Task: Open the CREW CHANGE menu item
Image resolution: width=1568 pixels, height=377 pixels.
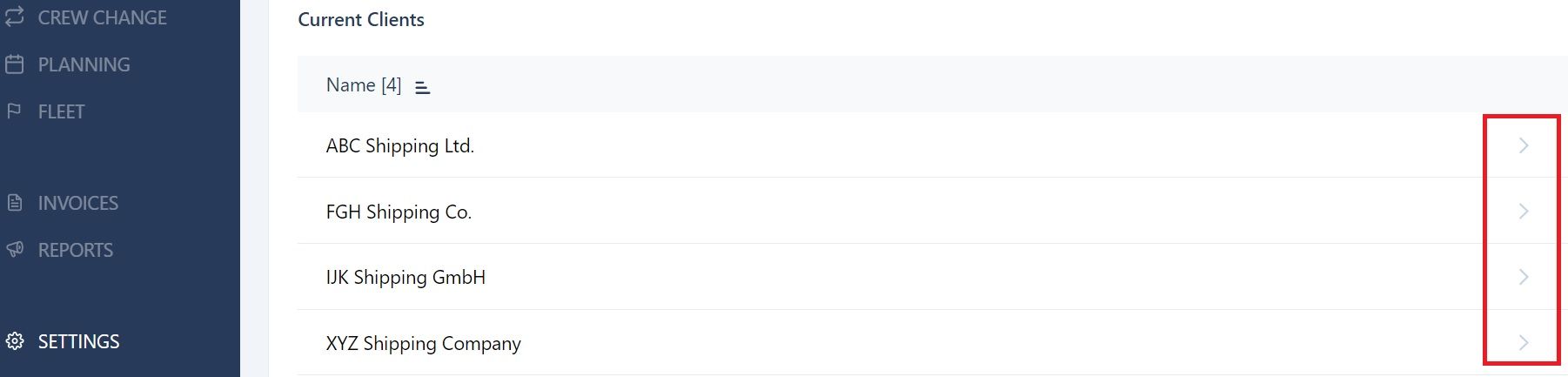Action: coord(102,17)
